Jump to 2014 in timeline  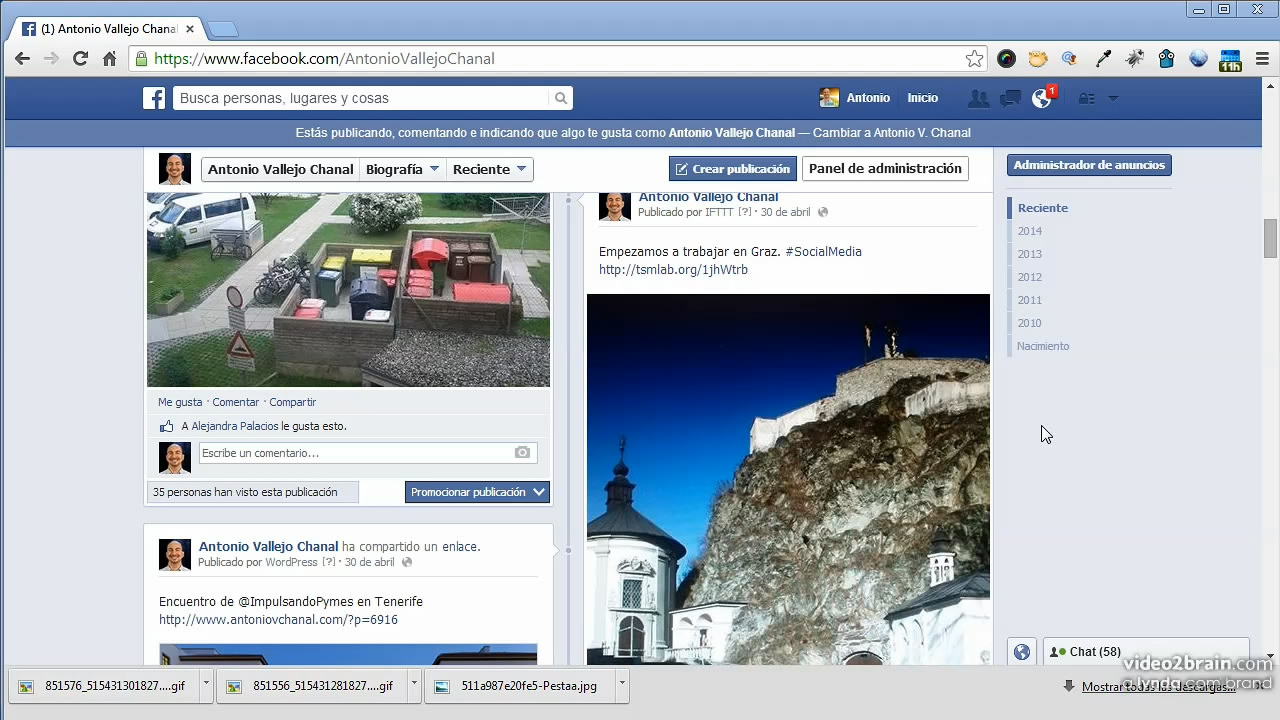(1030, 231)
